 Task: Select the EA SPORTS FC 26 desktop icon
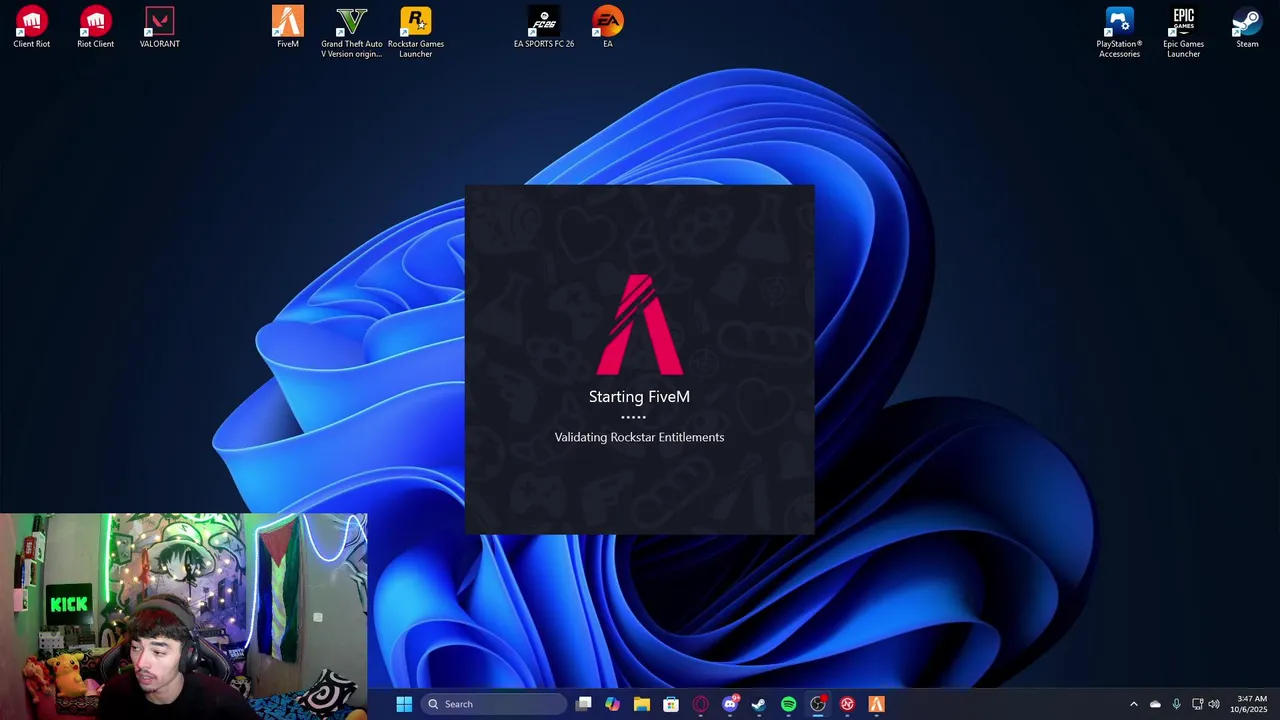coord(544,28)
